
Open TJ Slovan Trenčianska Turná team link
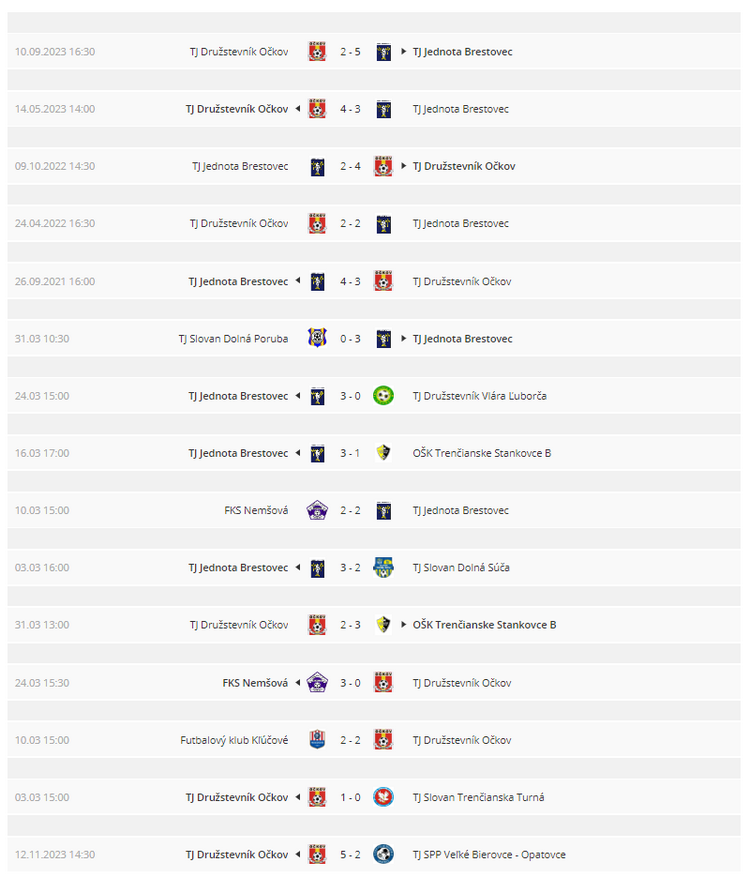point(478,797)
